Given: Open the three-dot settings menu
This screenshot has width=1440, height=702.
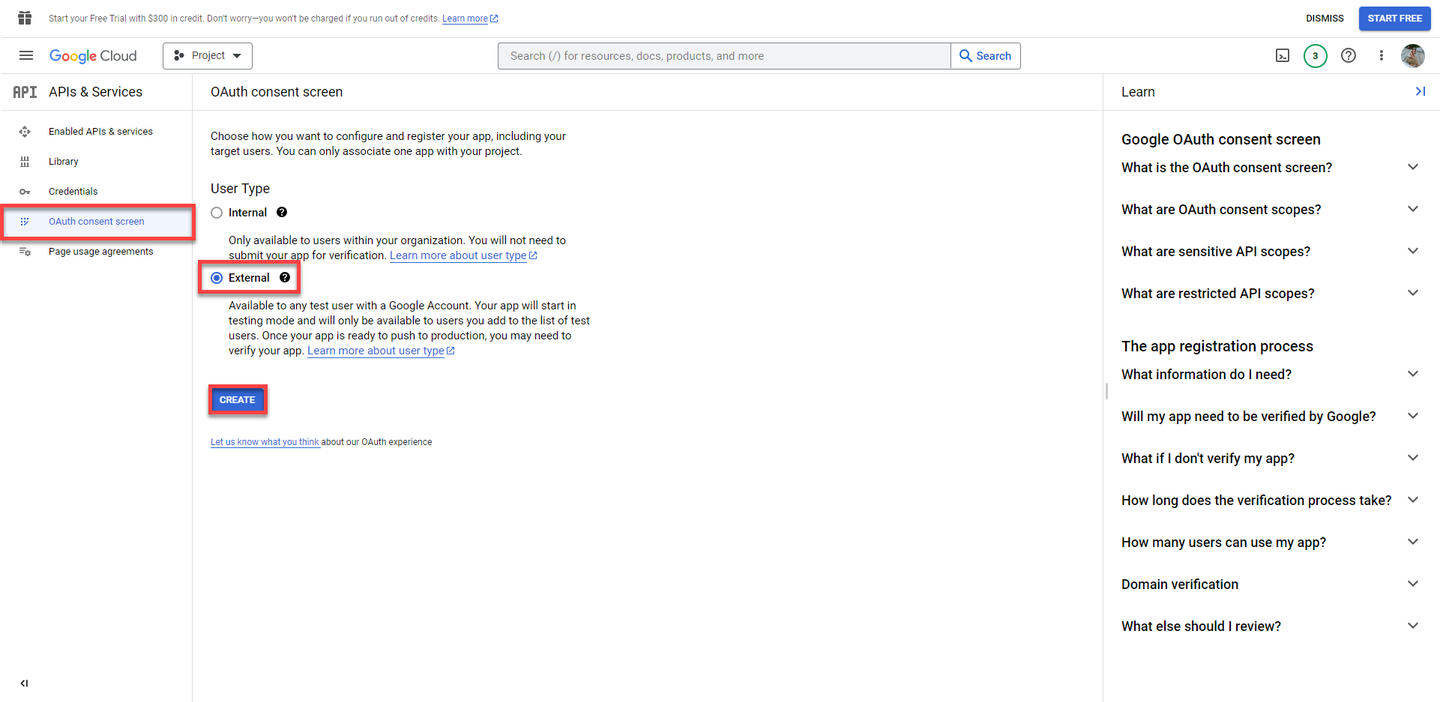Looking at the screenshot, I should 1381,56.
